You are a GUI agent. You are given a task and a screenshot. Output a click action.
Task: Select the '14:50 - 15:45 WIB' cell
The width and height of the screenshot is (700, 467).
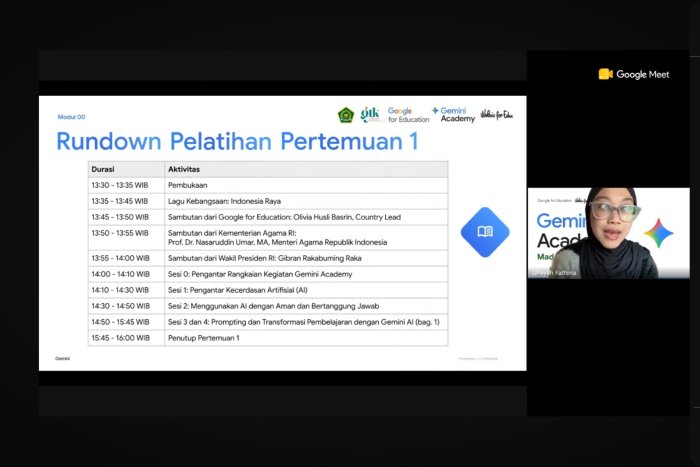[126, 322]
